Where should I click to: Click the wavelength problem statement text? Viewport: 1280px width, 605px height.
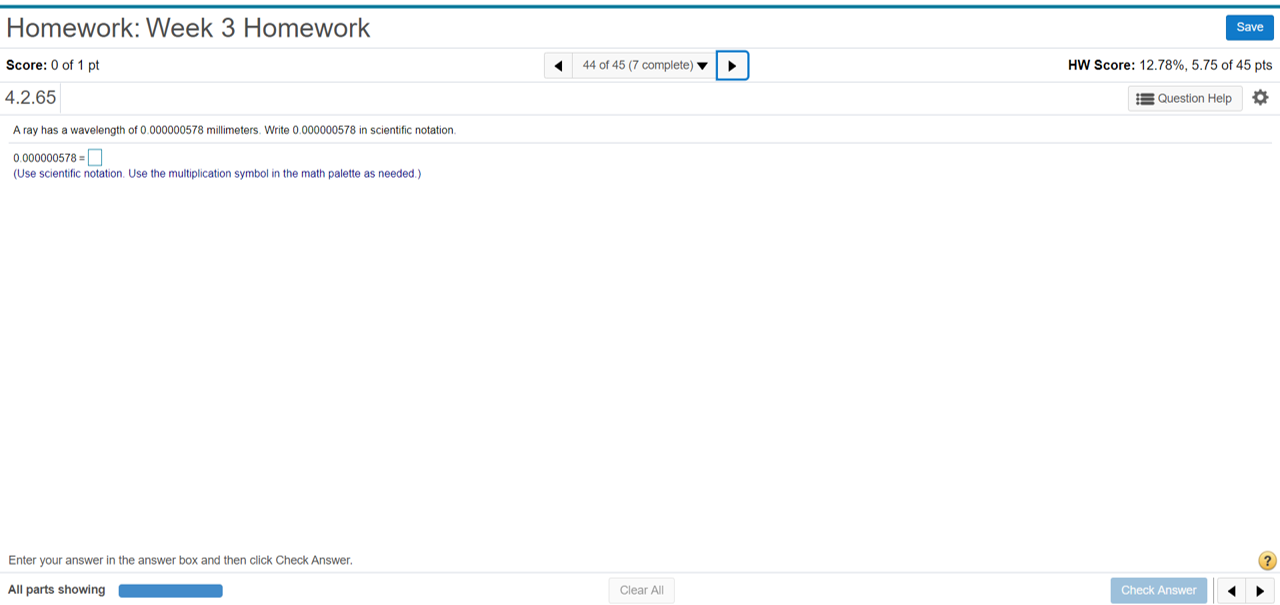point(234,131)
